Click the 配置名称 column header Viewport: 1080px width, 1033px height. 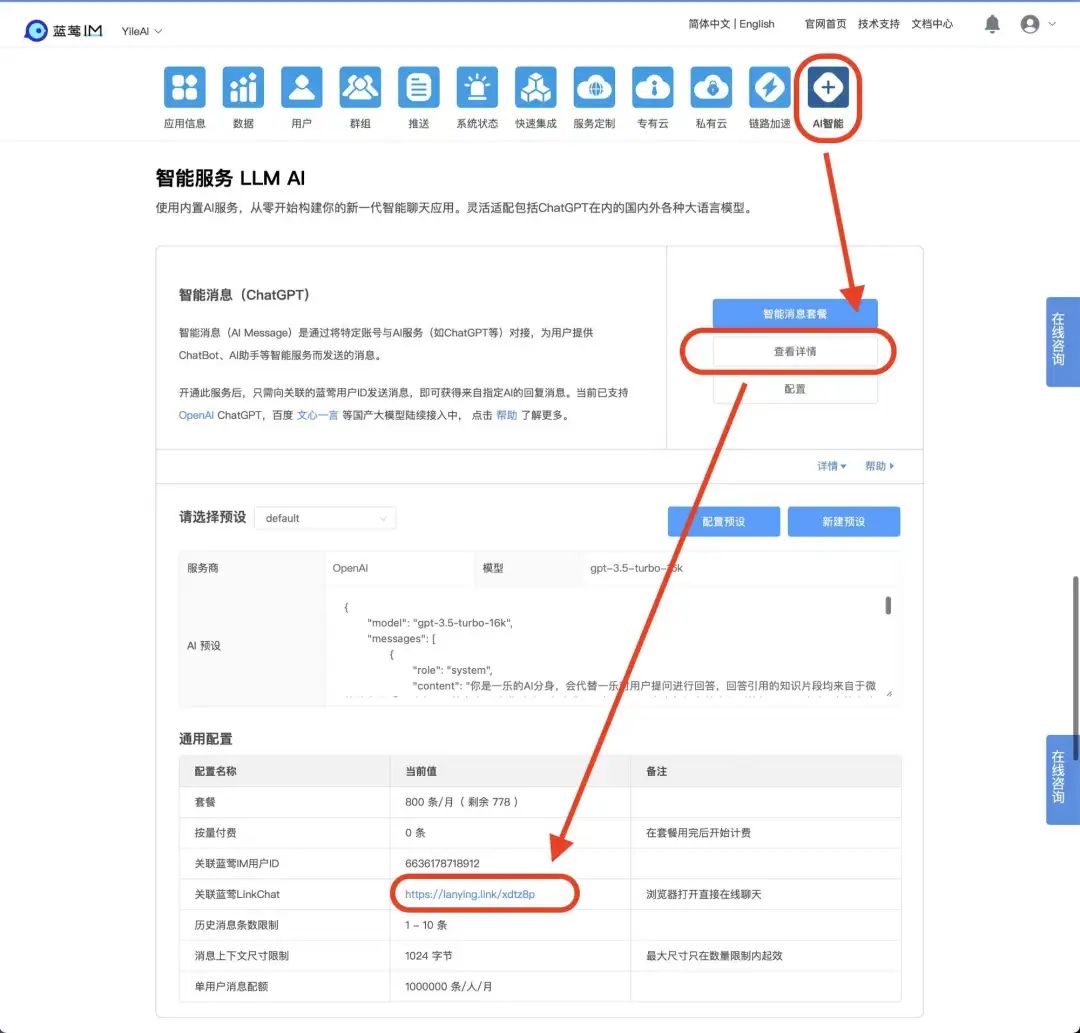coord(215,771)
